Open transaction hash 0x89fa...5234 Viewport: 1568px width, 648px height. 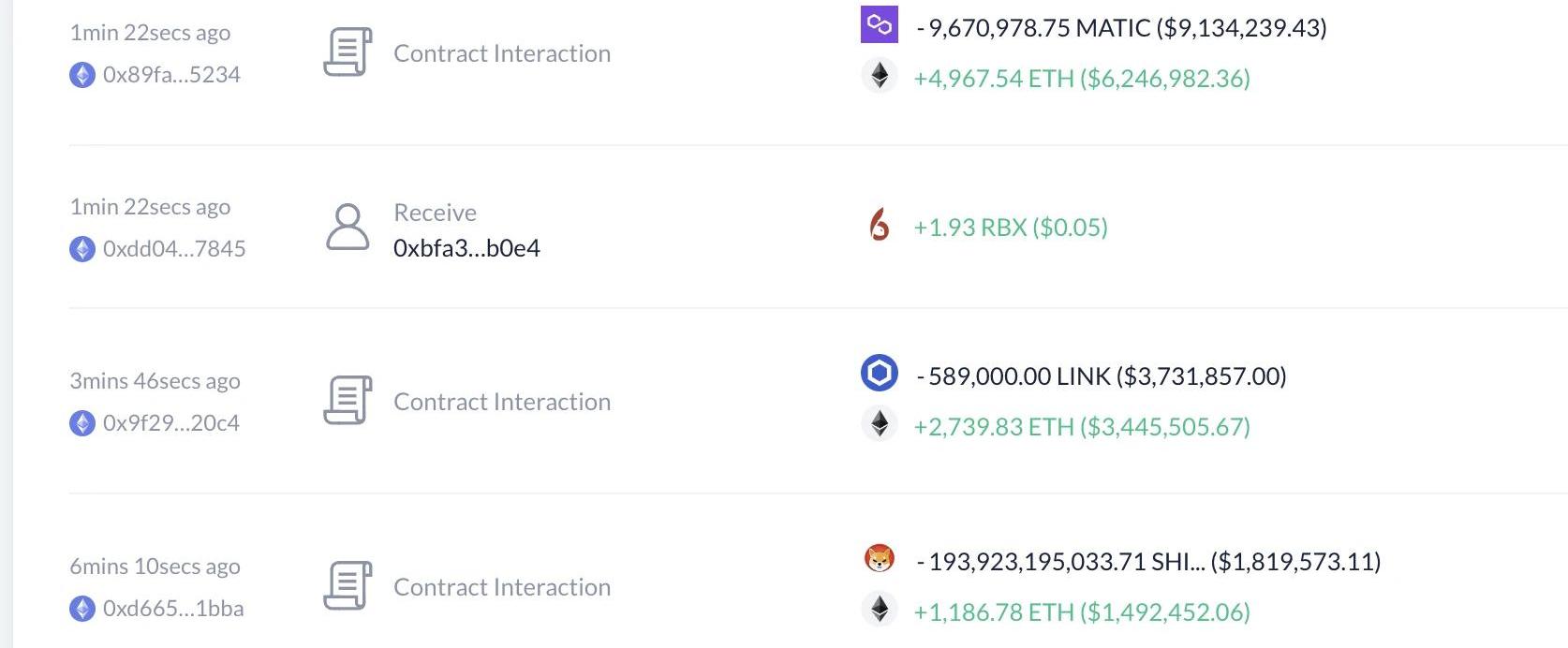pos(171,75)
